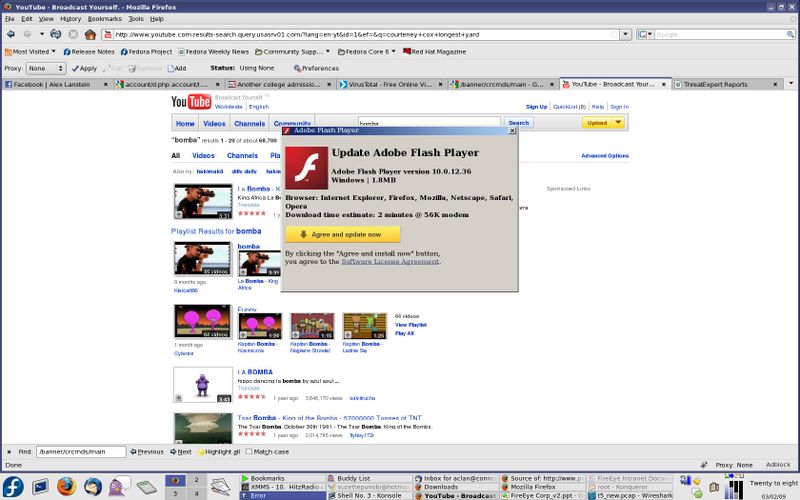Click the YouTube Search button

[x=519, y=123]
